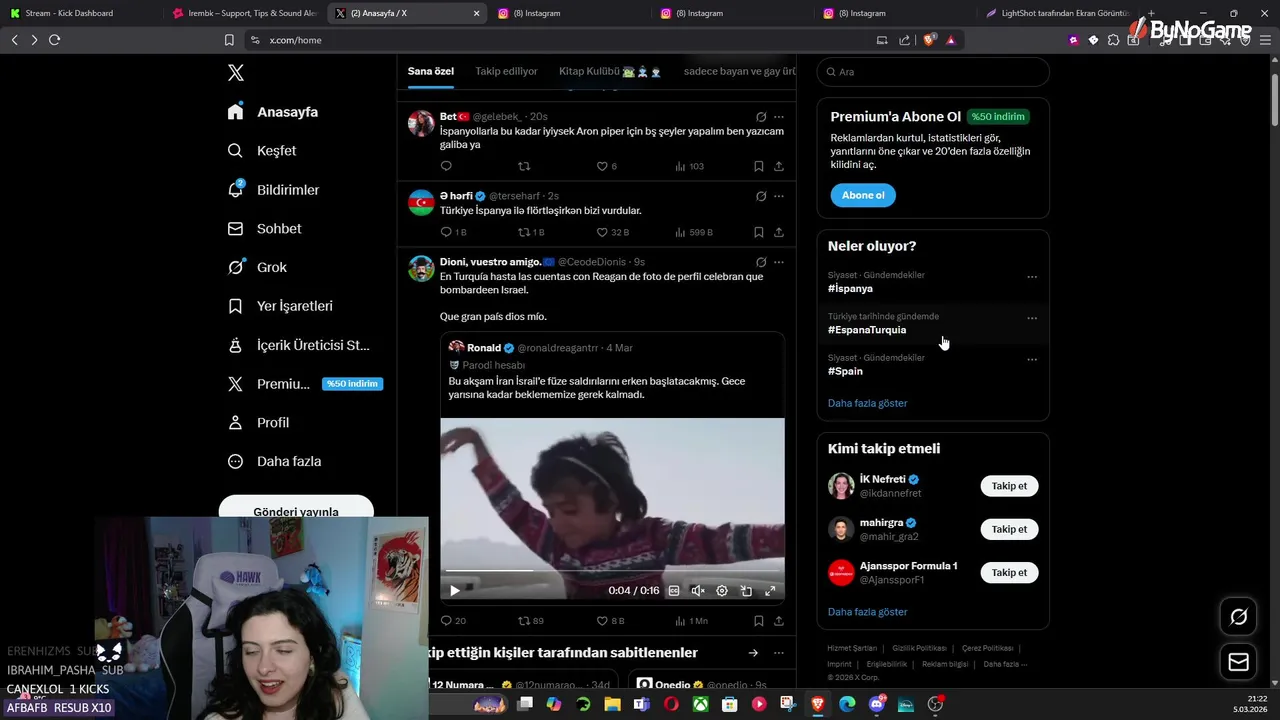This screenshot has height=720, width=1280.
Task: Follow Ajansspor Formula 1 account
Action: 1009,572
